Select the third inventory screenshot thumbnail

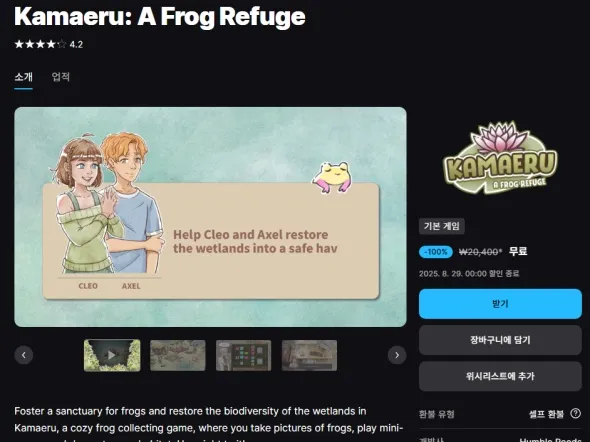click(x=243, y=355)
